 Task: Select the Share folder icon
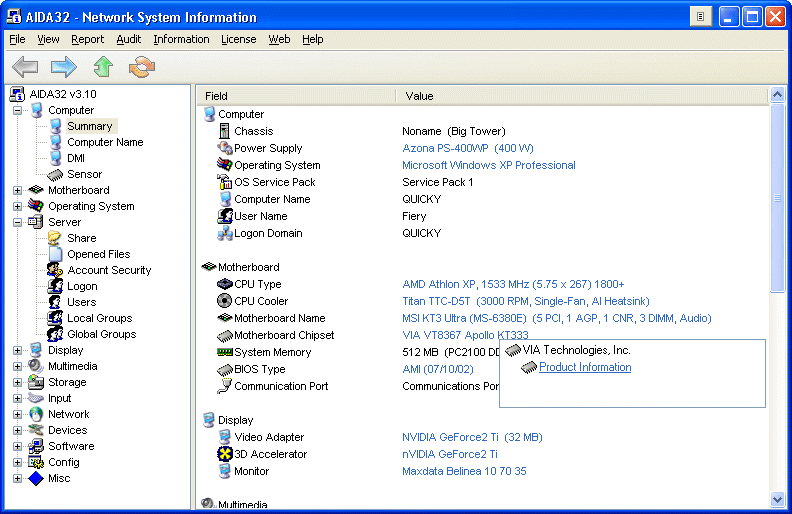(x=55, y=238)
